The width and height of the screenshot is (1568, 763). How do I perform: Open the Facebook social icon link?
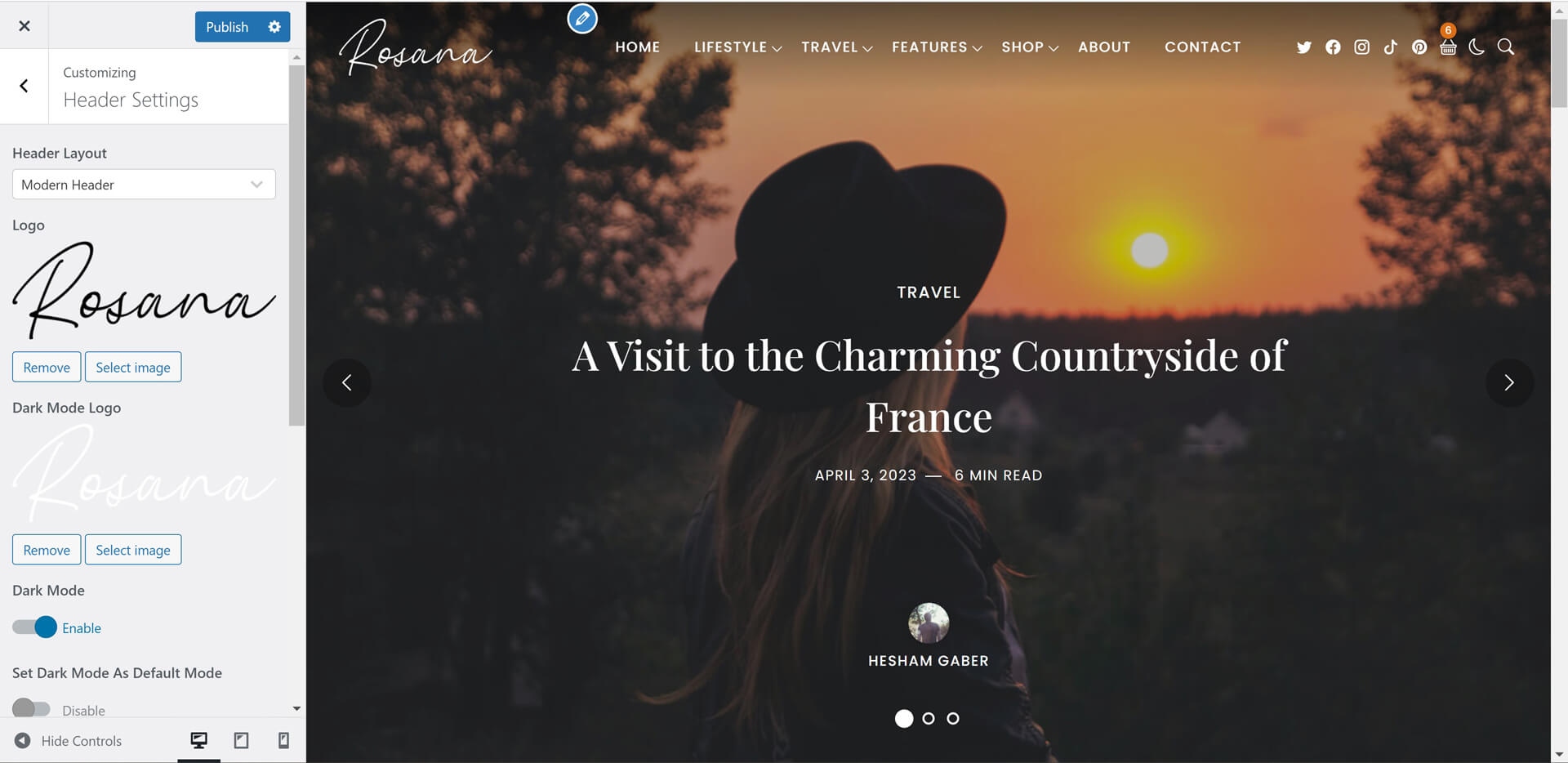pos(1333,47)
